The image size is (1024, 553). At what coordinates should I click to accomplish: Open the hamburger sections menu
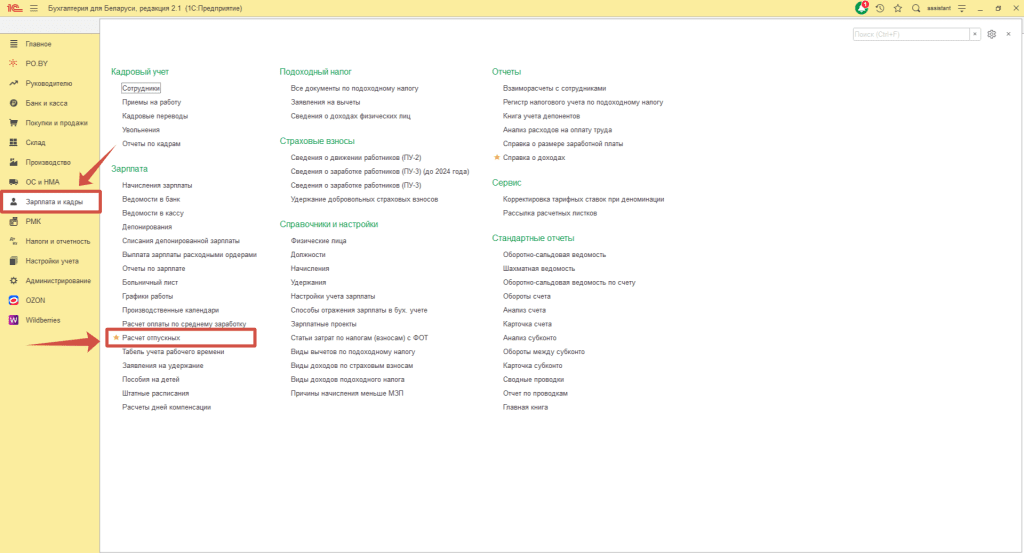34,8
